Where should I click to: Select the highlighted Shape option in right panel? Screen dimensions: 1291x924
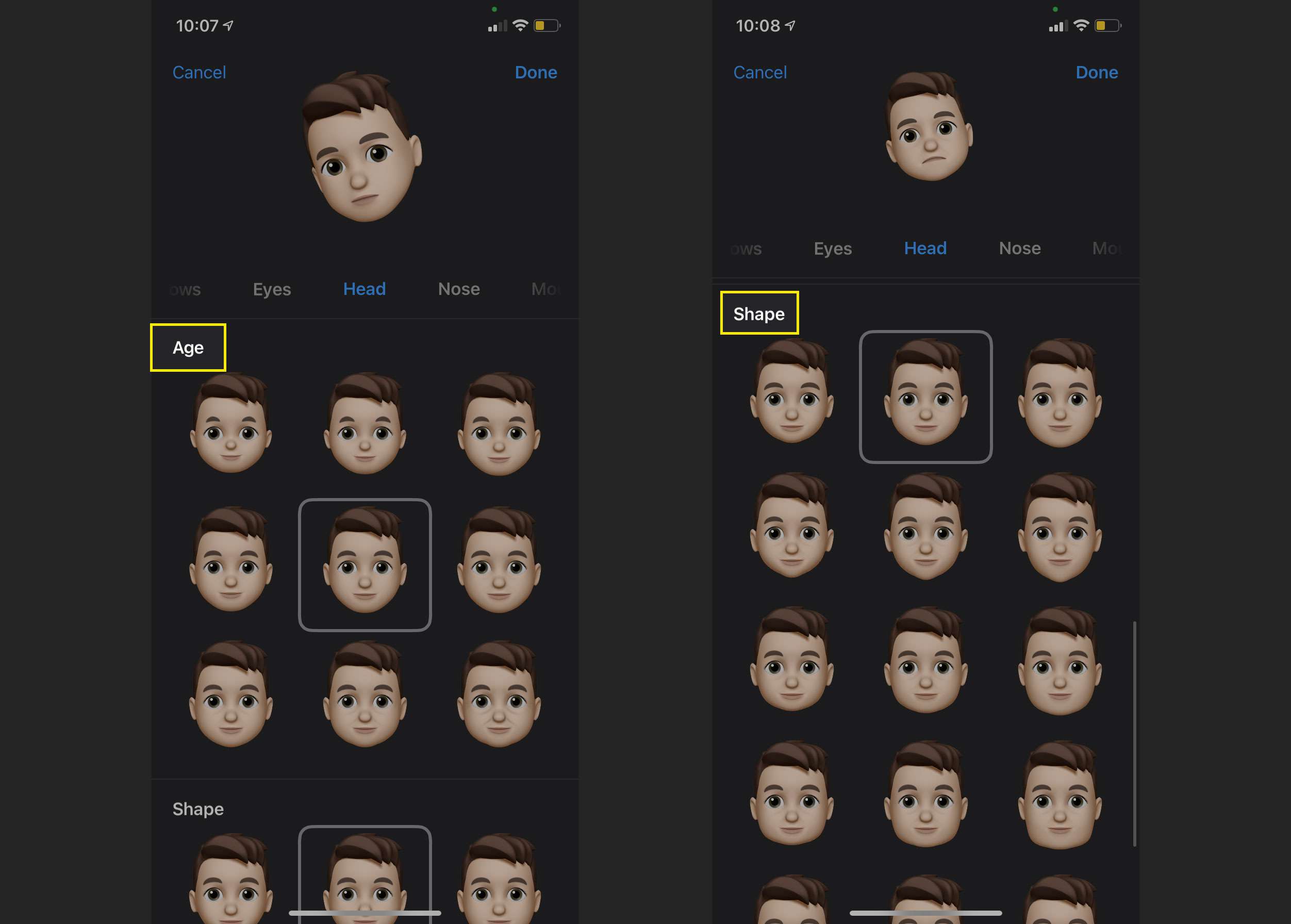pos(759,313)
